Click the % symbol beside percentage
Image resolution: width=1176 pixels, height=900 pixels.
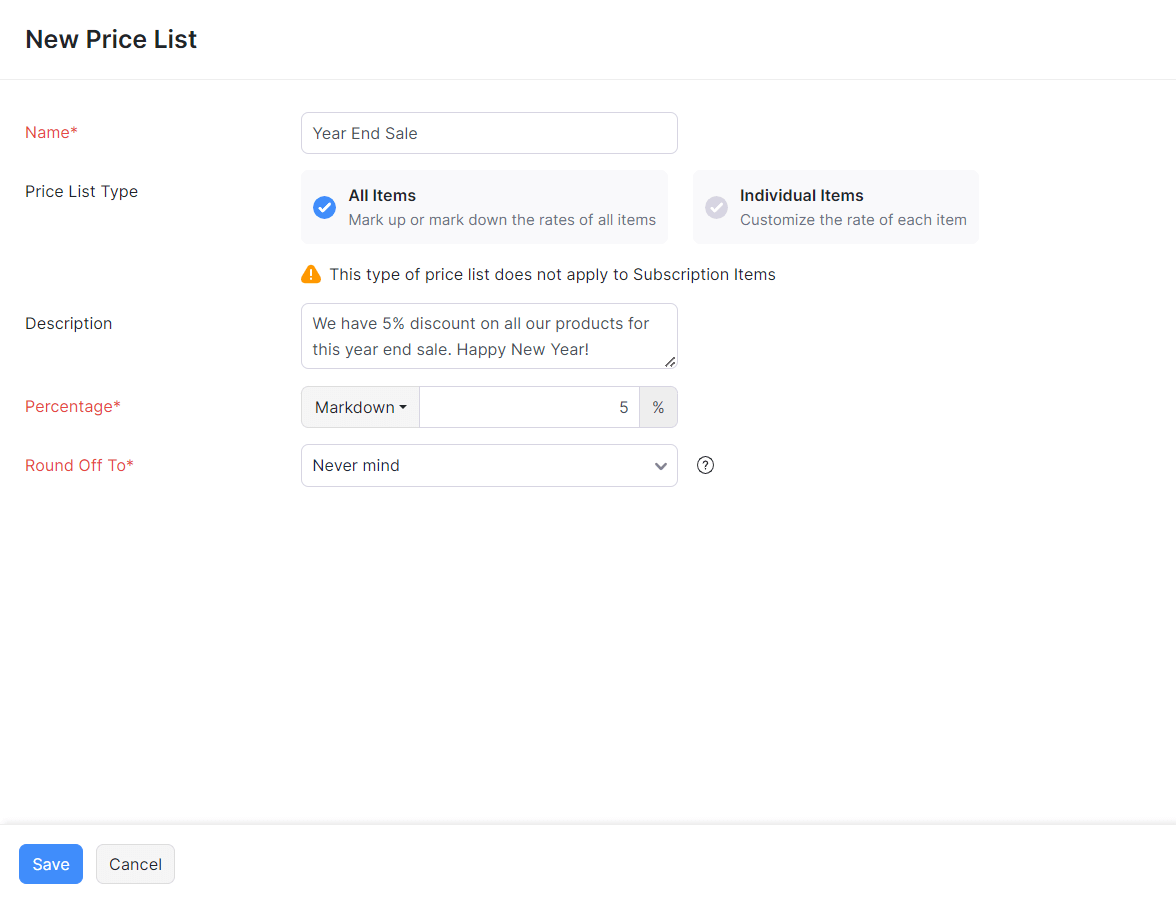point(658,407)
